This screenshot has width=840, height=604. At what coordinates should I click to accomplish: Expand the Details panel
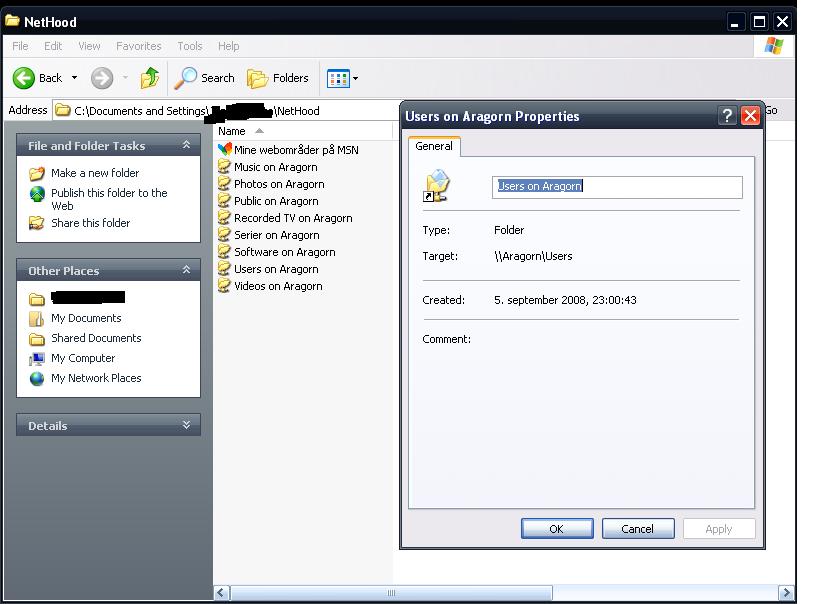(x=186, y=426)
